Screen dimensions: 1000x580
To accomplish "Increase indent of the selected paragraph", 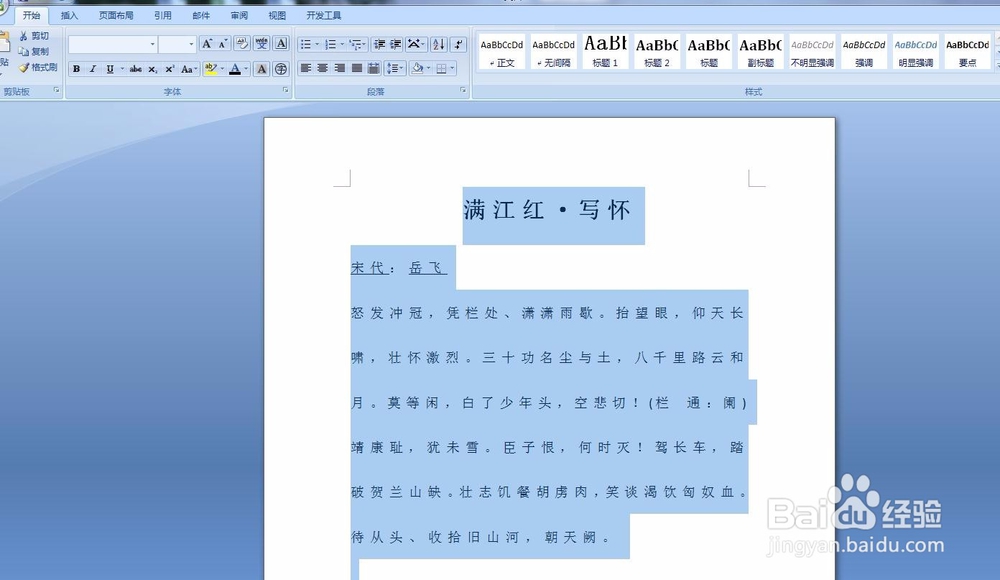I will (x=396, y=43).
